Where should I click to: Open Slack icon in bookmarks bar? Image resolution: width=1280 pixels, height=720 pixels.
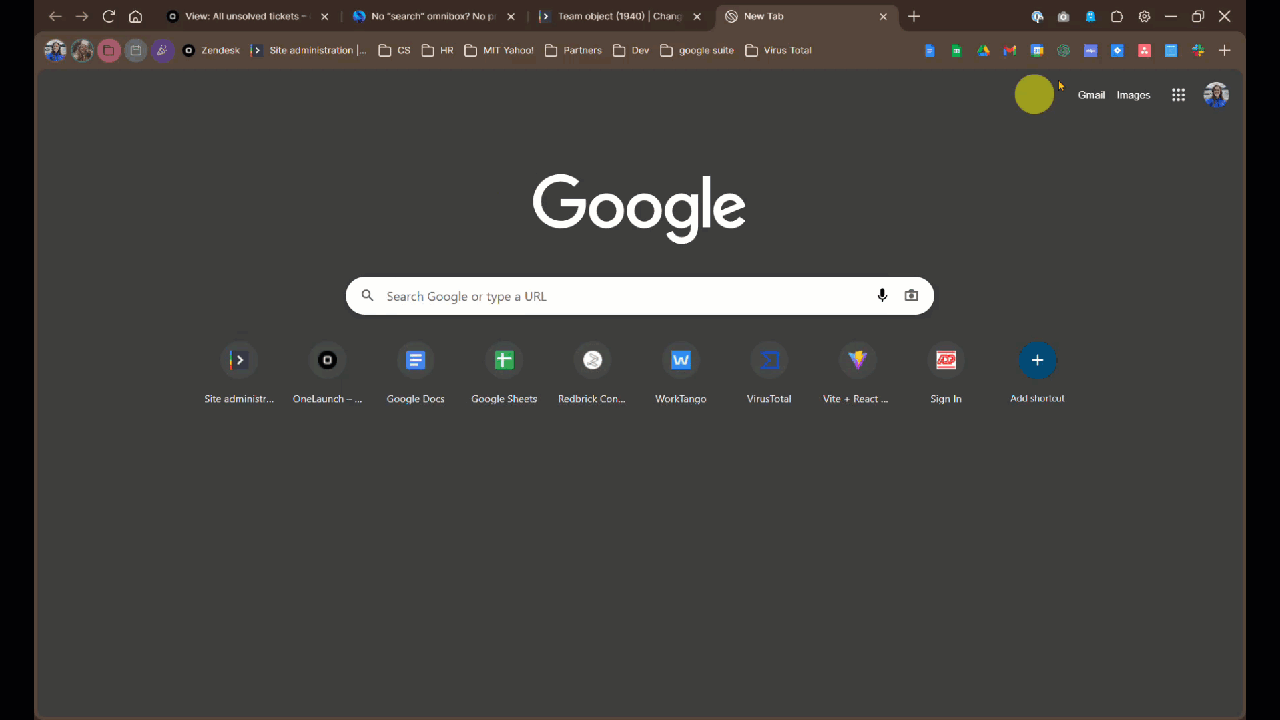(1198, 50)
